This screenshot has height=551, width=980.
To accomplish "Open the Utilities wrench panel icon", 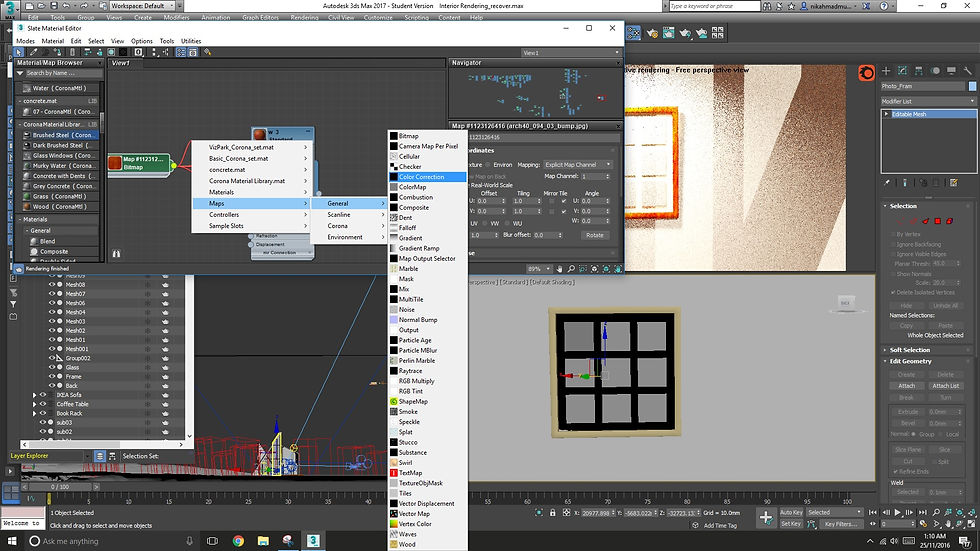I will (968, 71).
